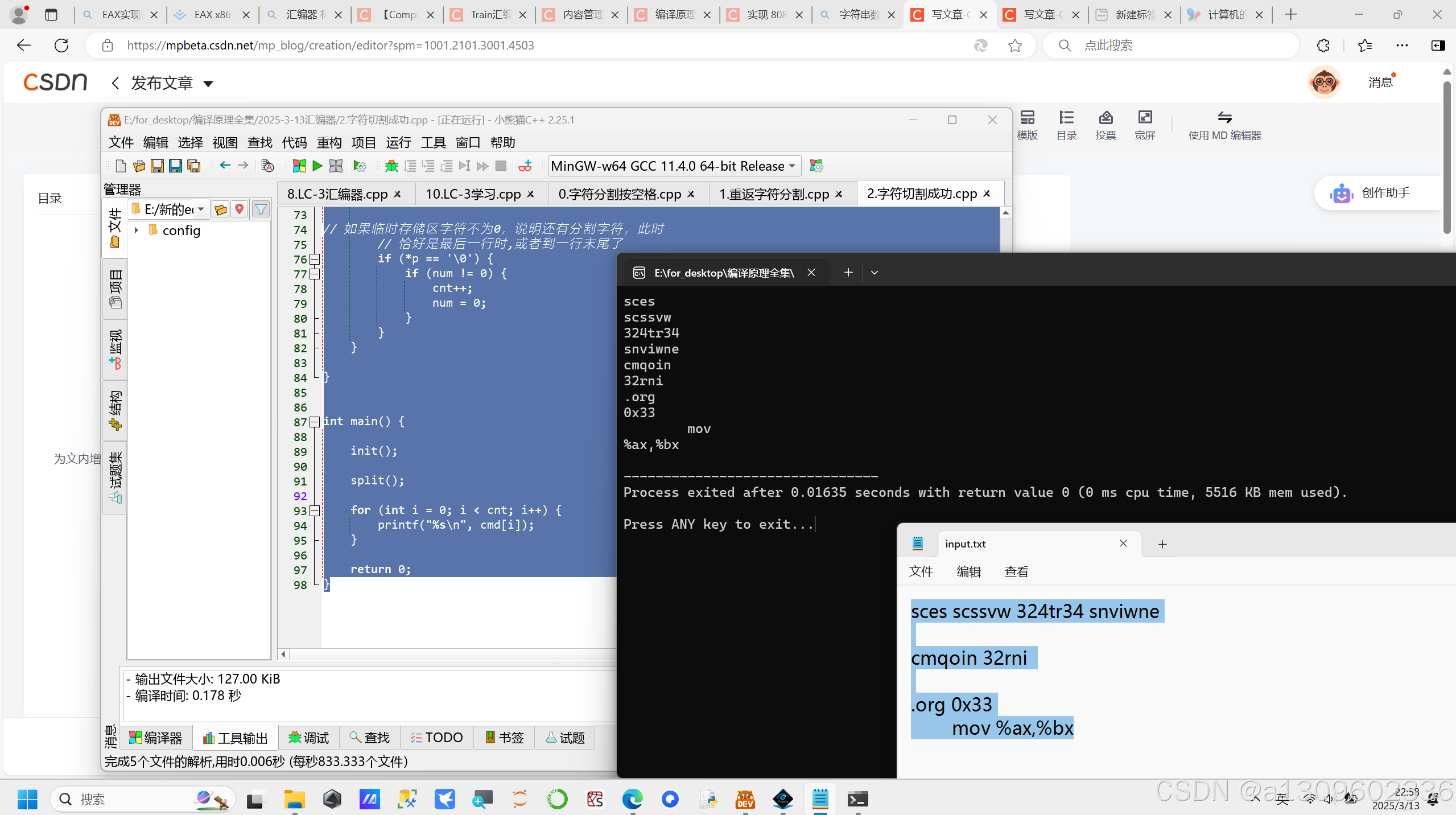This screenshot has width=1456, height=815.
Task: Click the blue back navigation arrow
Action: [x=225, y=165]
